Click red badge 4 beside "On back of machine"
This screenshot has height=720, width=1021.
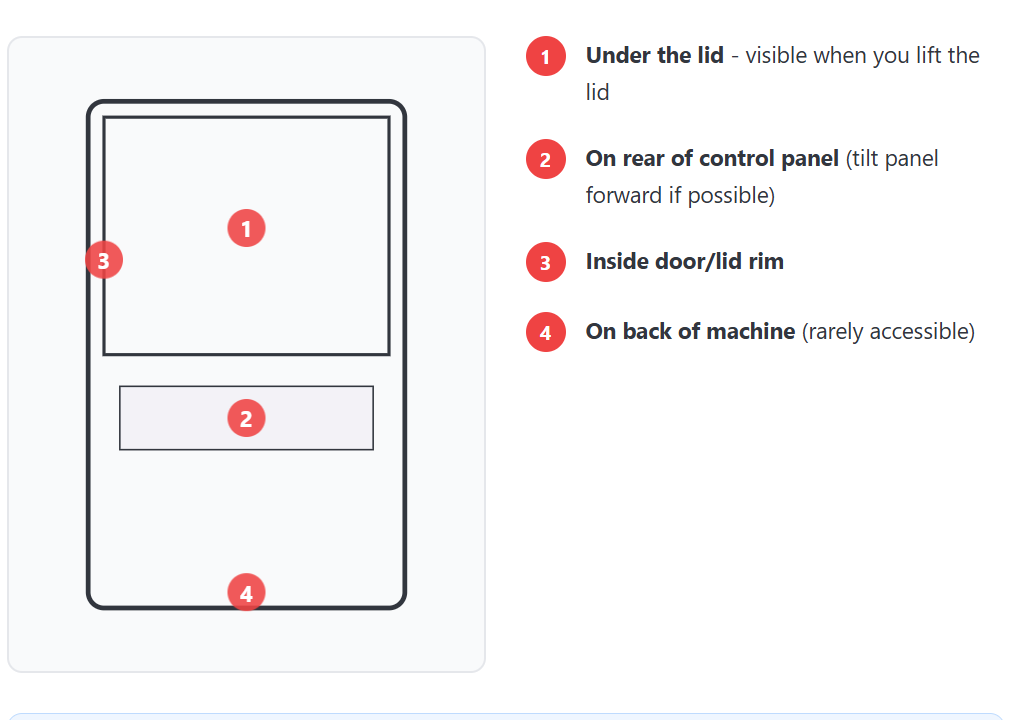pyautogui.click(x=545, y=332)
